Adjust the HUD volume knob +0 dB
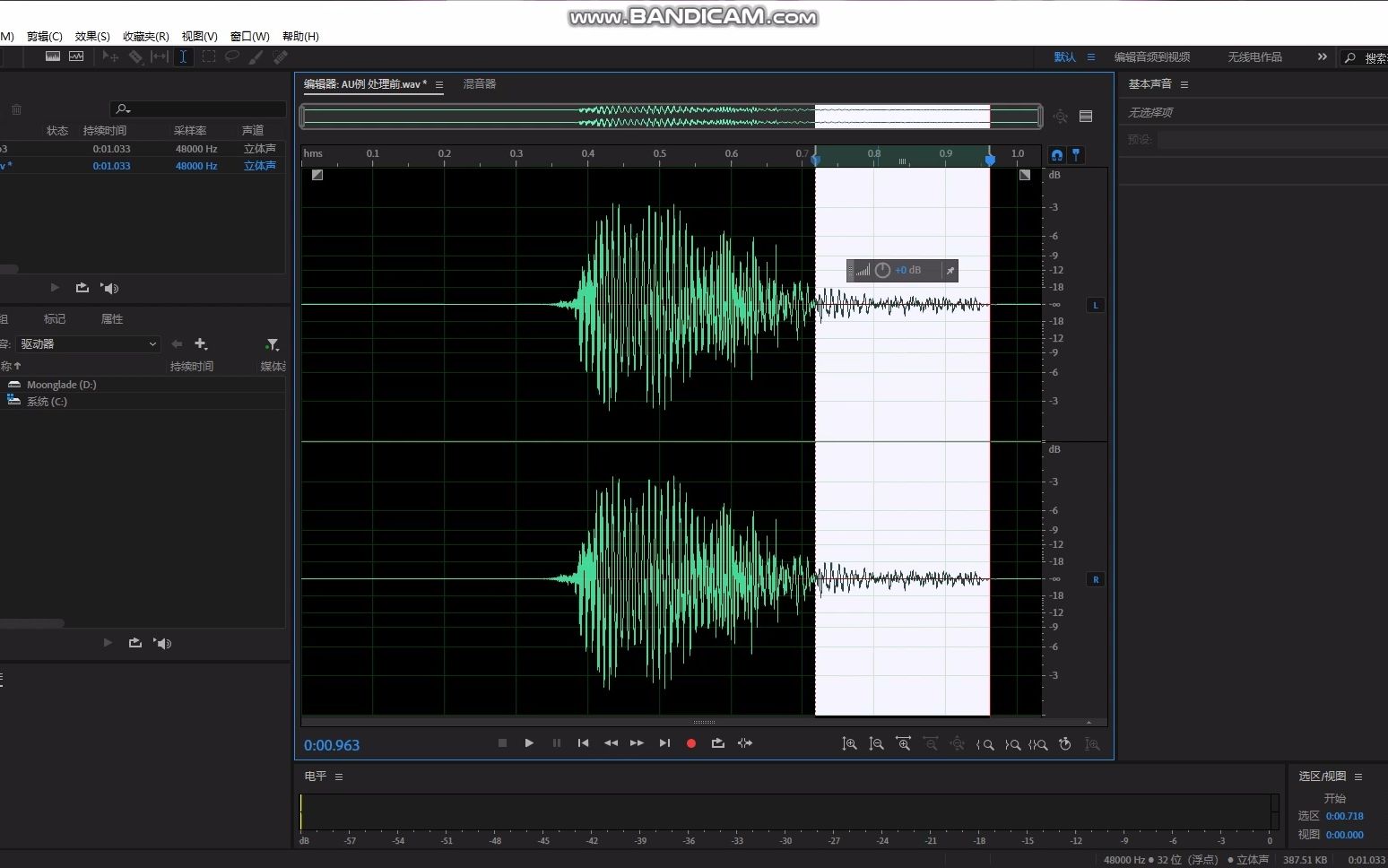The image size is (1388, 868). pos(882,270)
